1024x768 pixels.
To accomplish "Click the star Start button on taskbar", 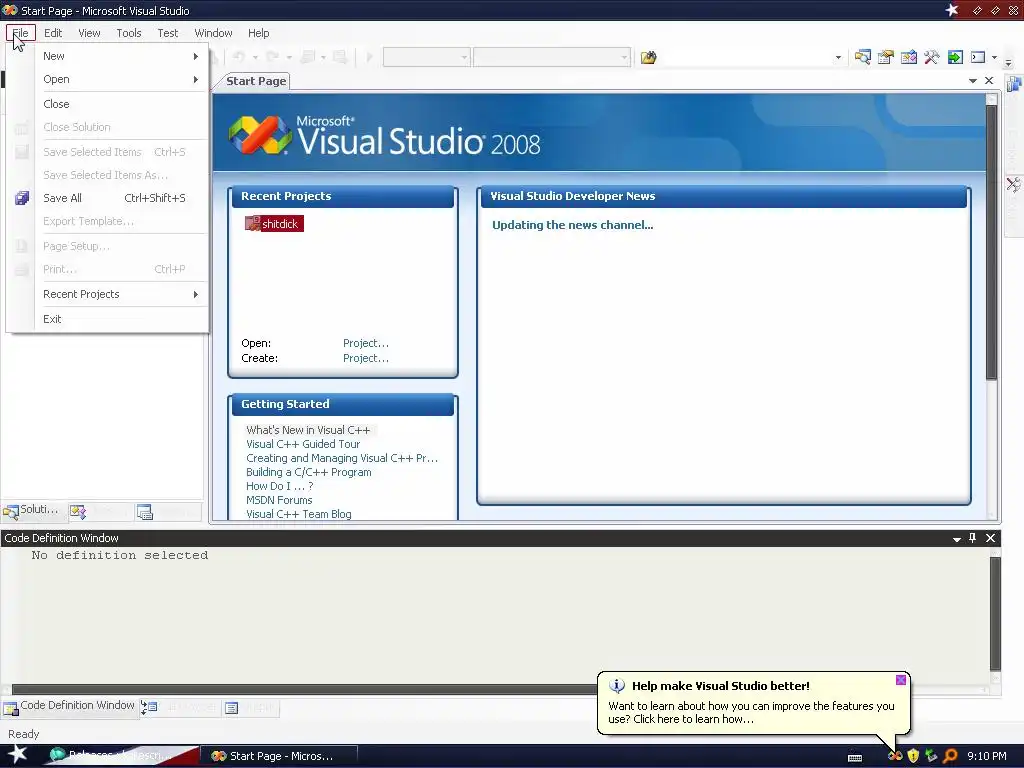I will [18, 754].
